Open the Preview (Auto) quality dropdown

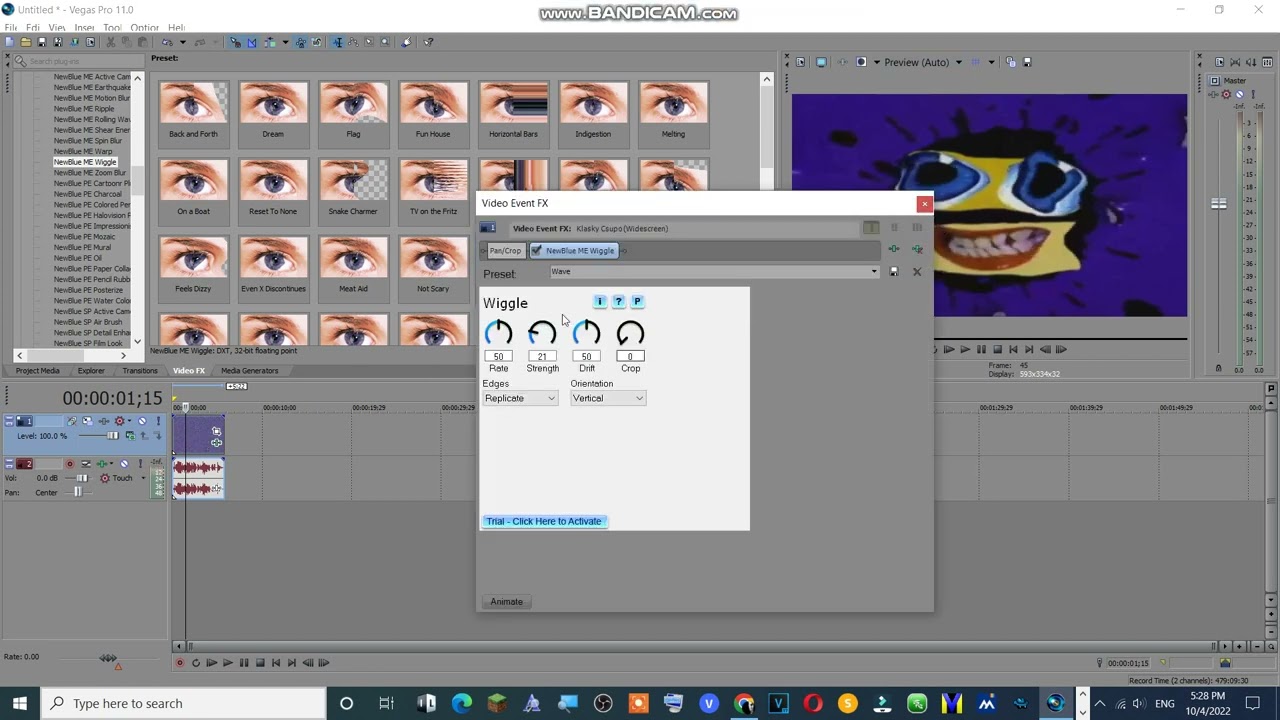pyautogui.click(x=958, y=62)
